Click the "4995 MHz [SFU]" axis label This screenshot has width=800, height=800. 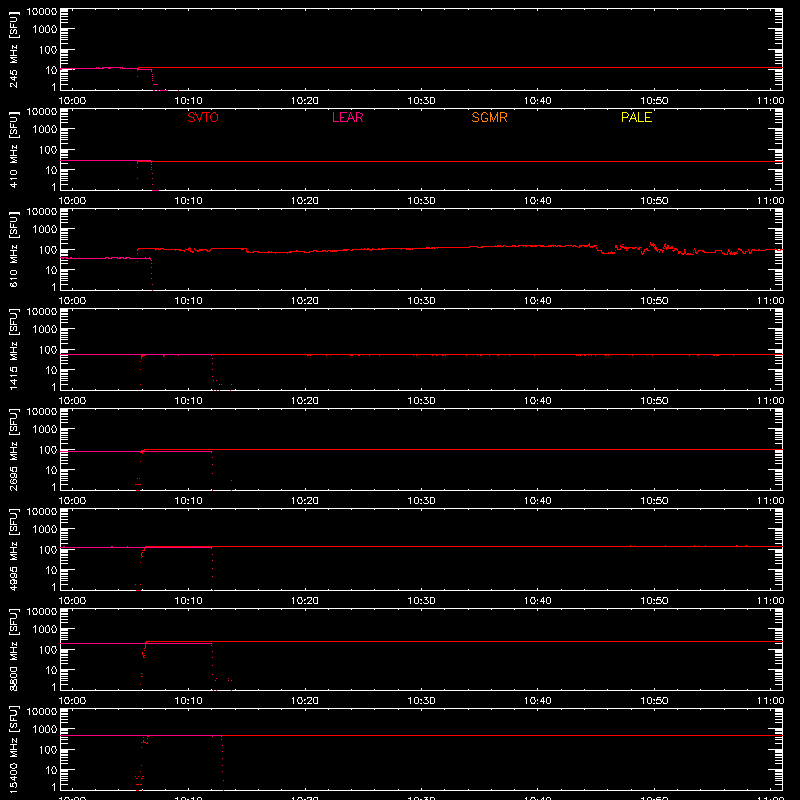click(14, 549)
